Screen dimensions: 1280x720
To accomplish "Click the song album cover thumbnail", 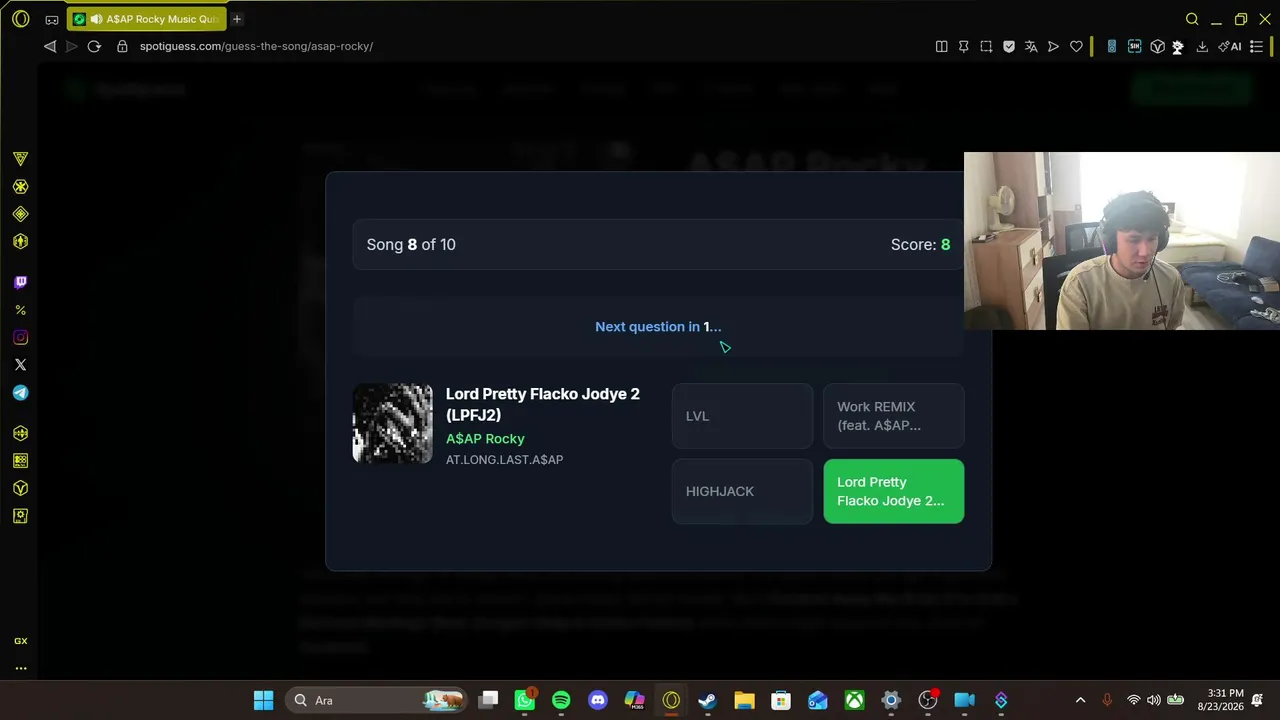I will 393,424.
